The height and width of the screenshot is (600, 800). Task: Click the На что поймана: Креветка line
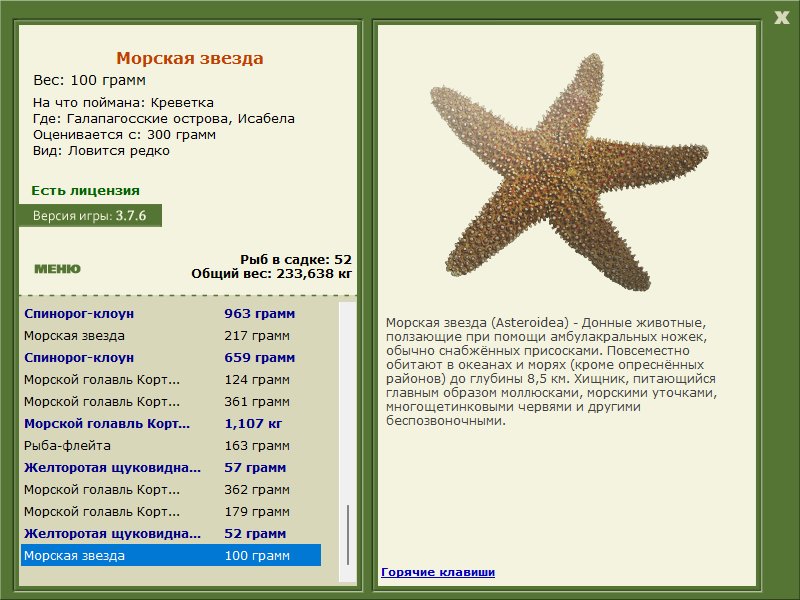(123, 103)
